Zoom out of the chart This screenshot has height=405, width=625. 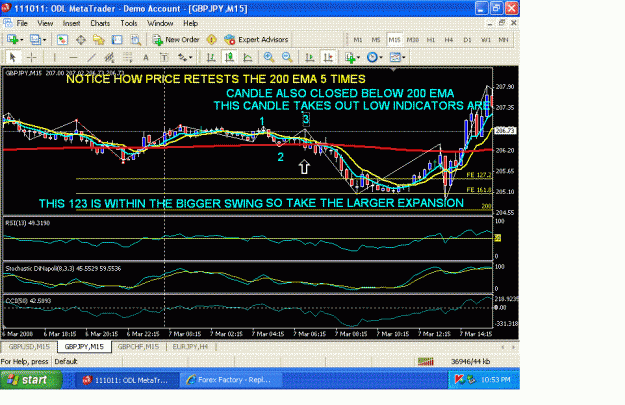[x=287, y=57]
